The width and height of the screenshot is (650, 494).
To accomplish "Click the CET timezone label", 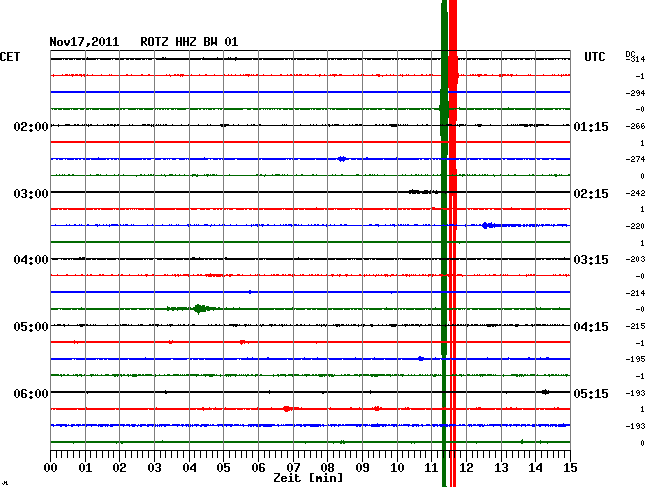I will (x=10, y=57).
